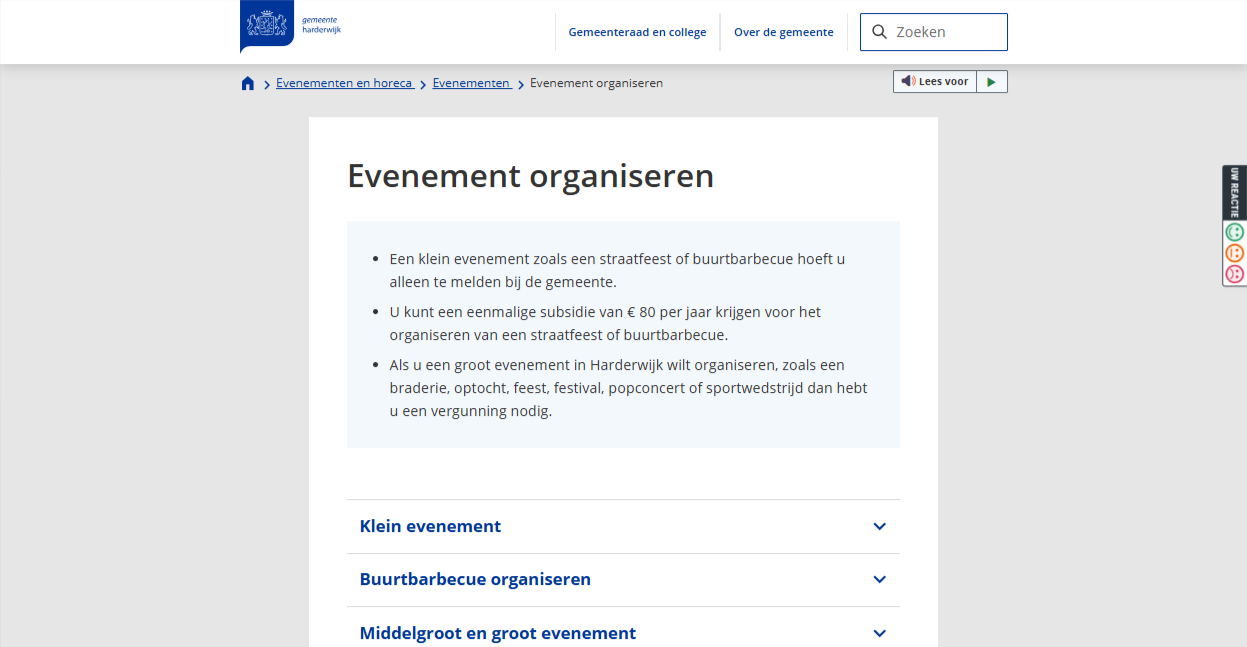
Task: Click the magnifier icon in search box
Action: [x=879, y=32]
